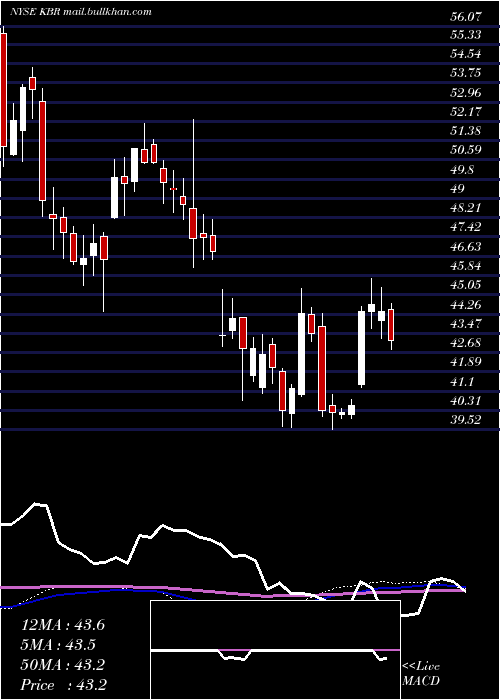500x700 pixels.
Task: Click the 49 price axis label
Action: [x=458, y=188]
